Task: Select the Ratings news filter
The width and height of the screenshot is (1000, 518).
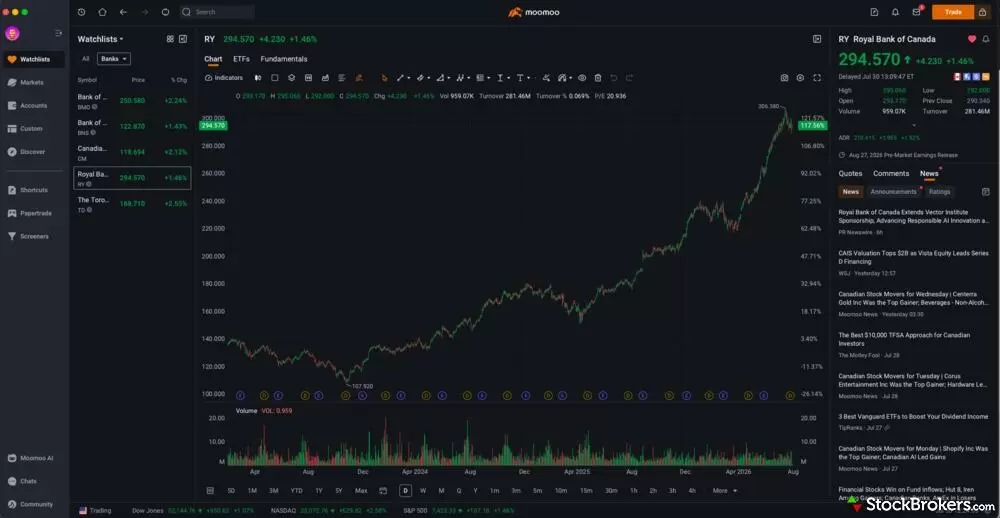Action: coord(939,191)
